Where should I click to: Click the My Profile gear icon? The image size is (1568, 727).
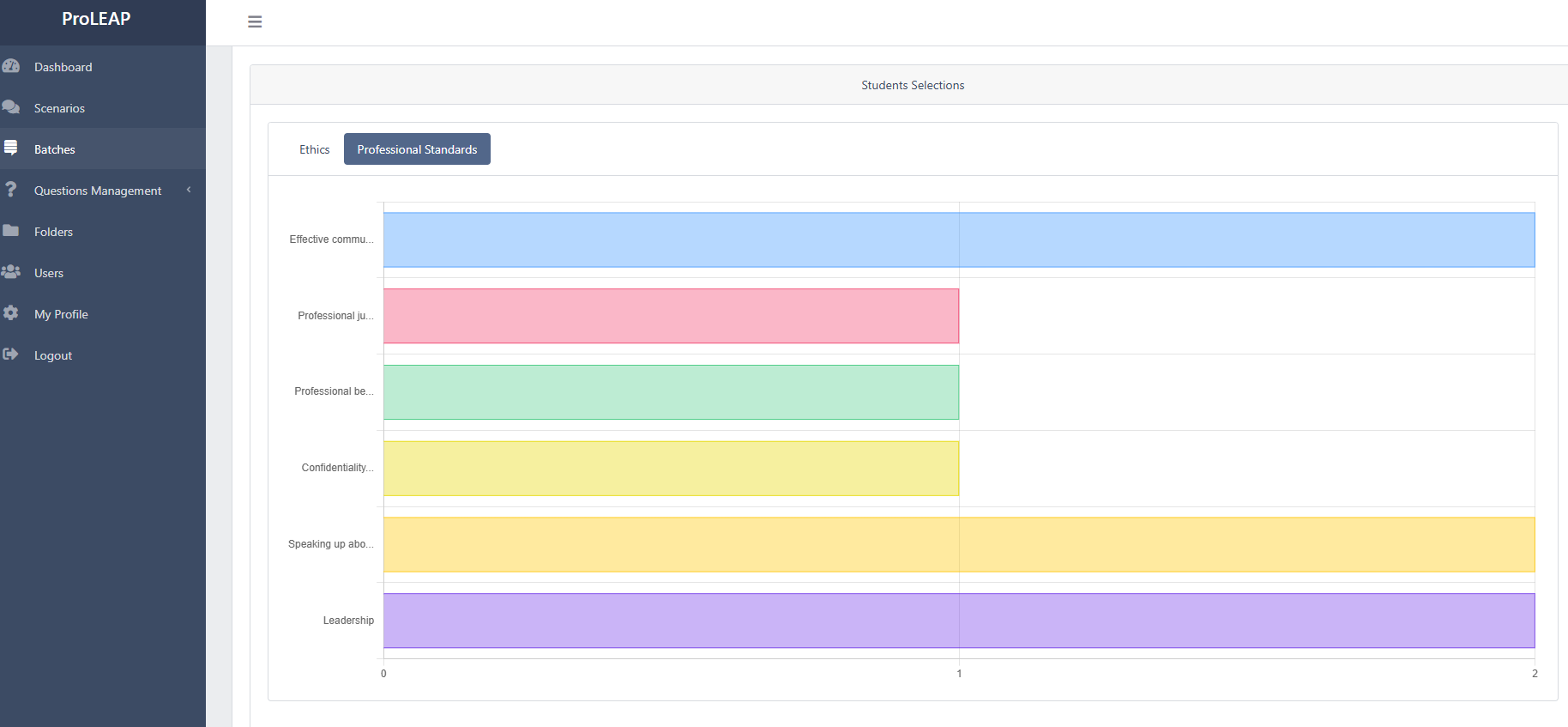click(11, 313)
